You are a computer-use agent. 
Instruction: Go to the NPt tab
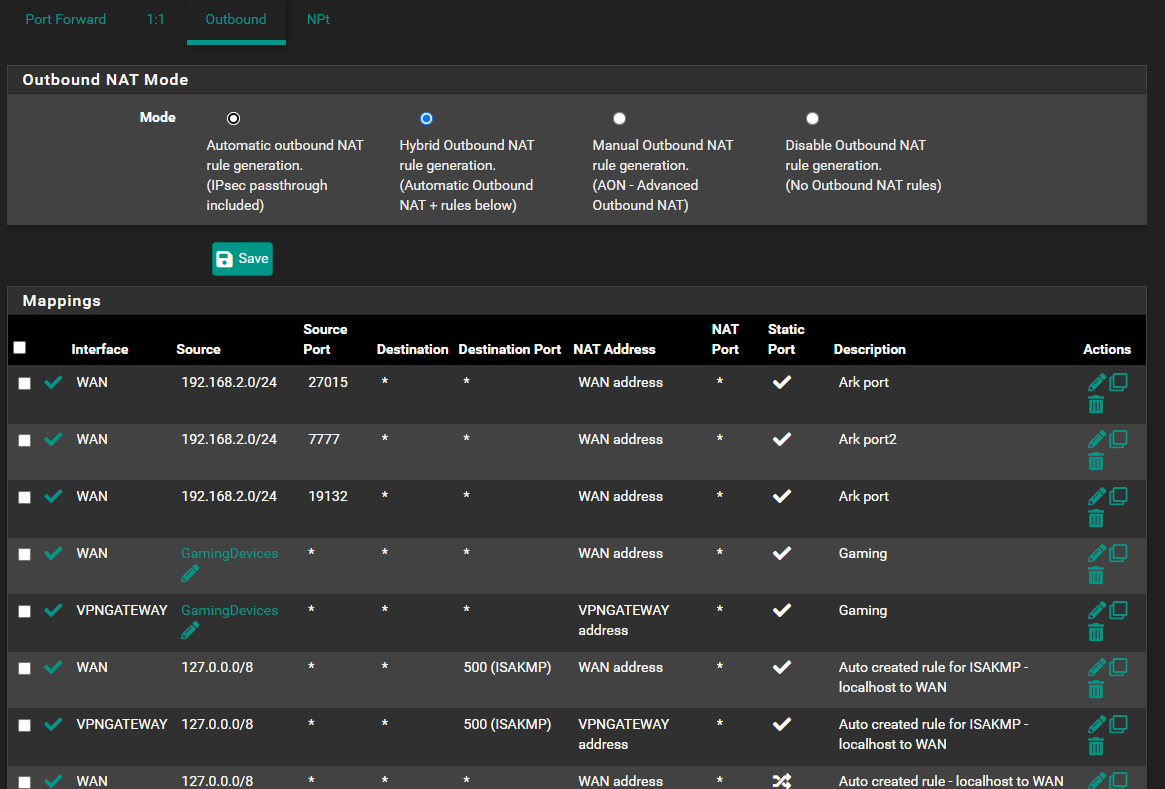318,19
